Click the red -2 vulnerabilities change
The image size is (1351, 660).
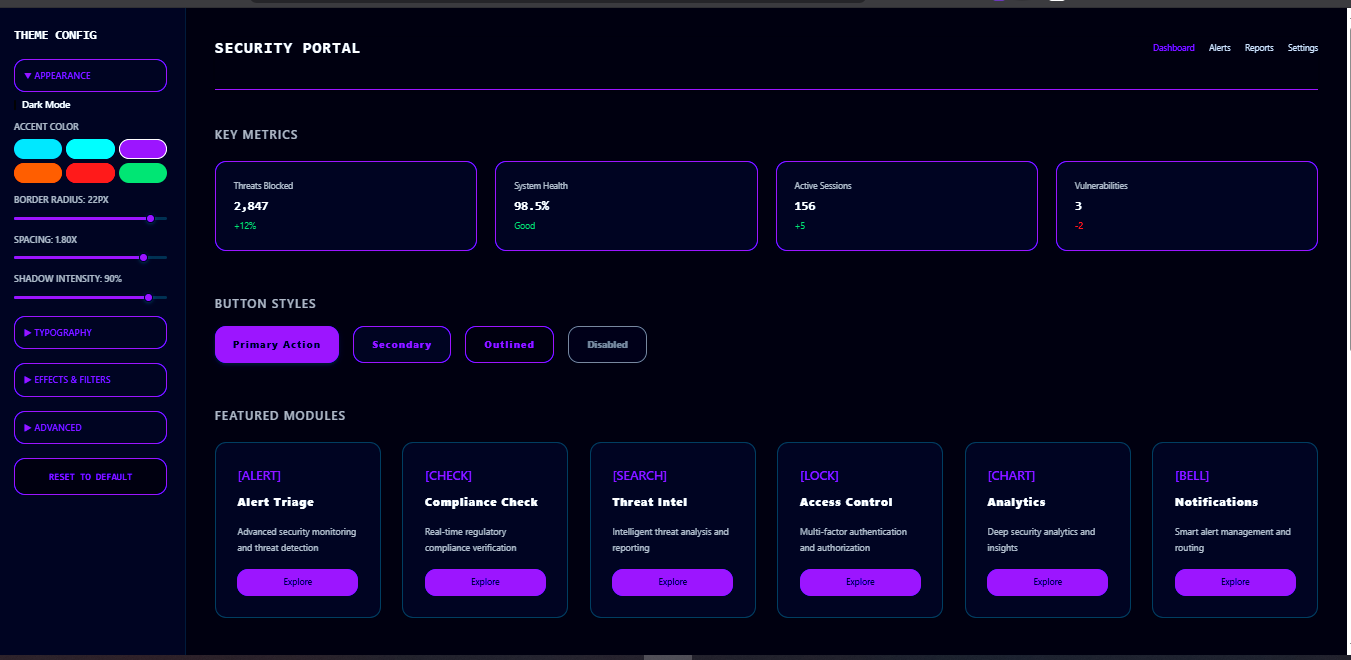pyautogui.click(x=1079, y=226)
